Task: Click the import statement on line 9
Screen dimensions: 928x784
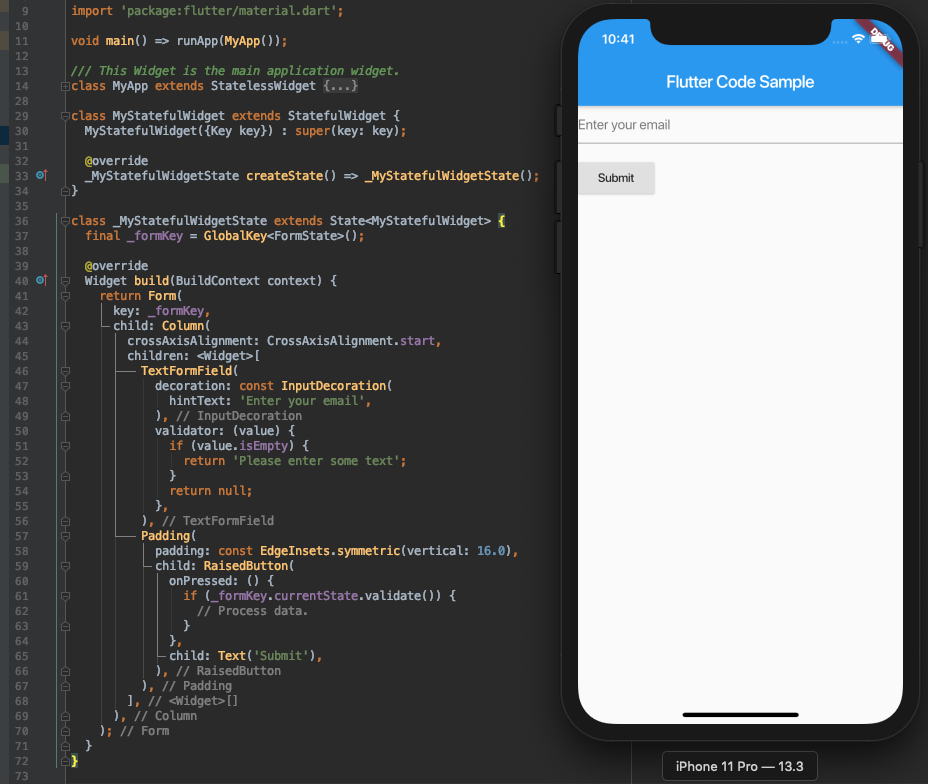Action: click(x=207, y=11)
